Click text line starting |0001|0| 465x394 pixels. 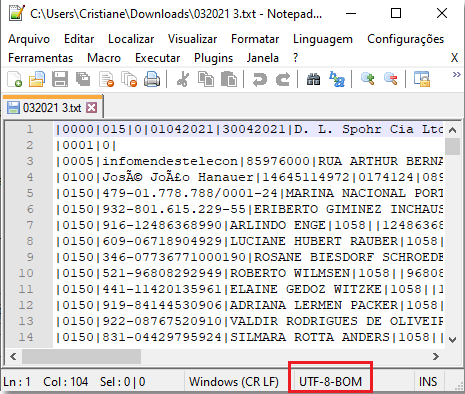coord(86,145)
